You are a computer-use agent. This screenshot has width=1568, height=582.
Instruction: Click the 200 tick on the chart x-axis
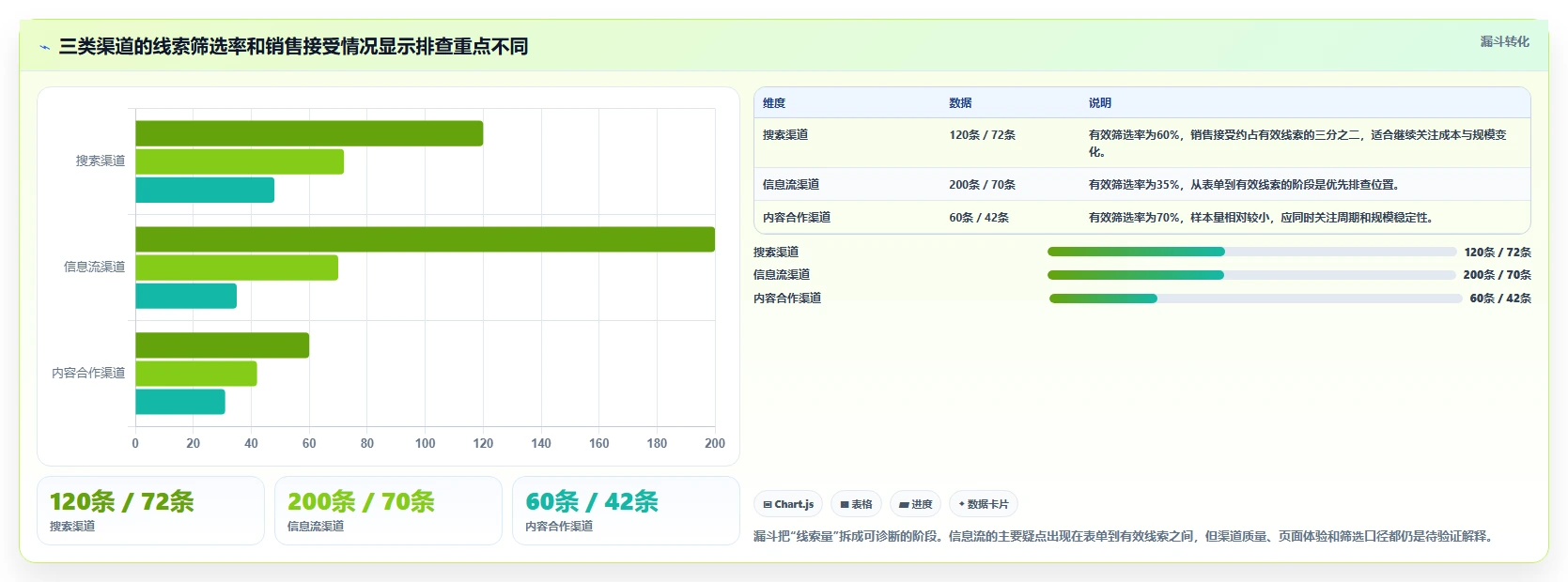pyautogui.click(x=715, y=443)
